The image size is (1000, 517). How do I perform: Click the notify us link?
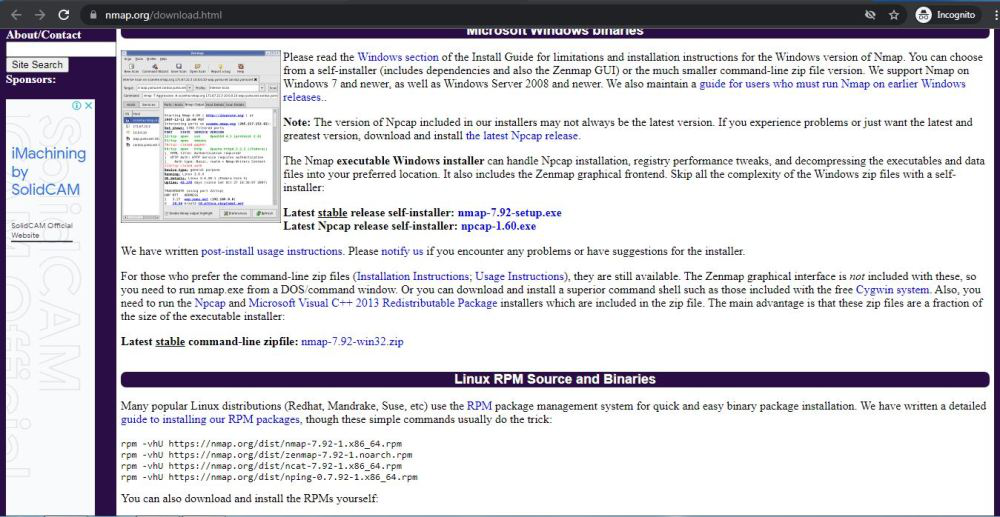click(x=402, y=251)
